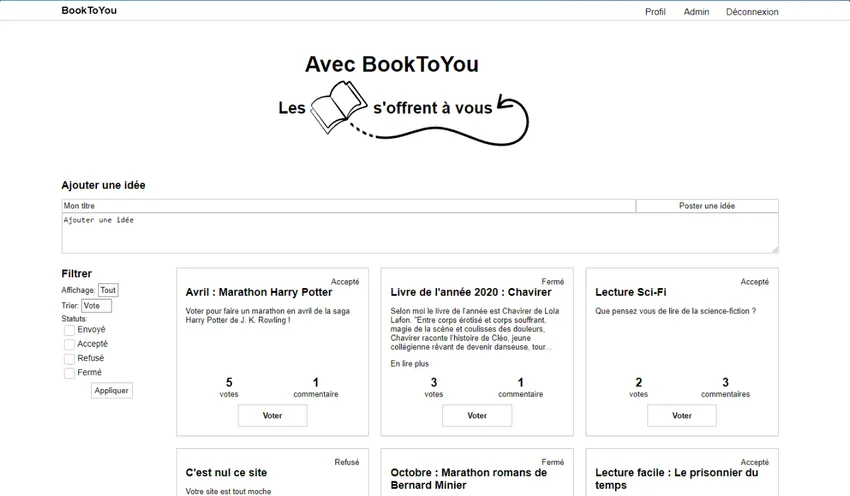Click the Ajouter une idée text area
The width and height of the screenshot is (850, 496).
point(419,233)
